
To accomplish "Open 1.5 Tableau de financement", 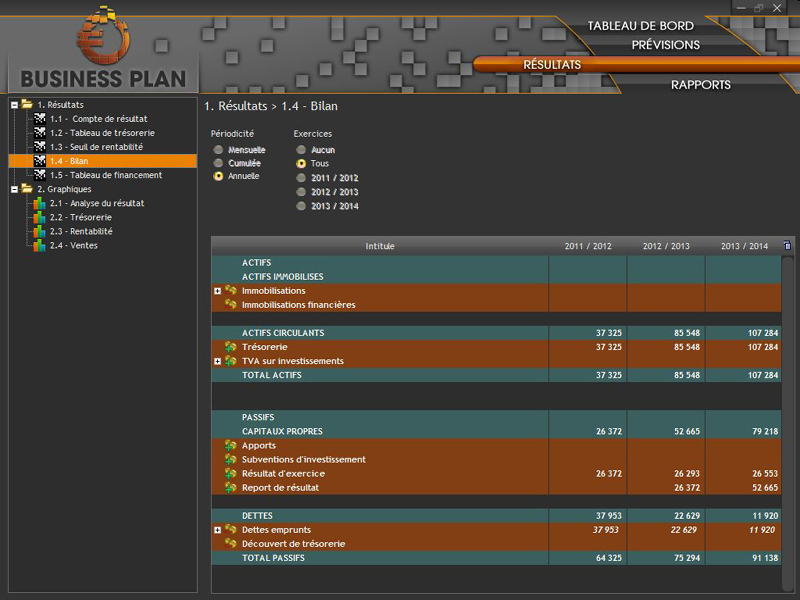I will click(106, 175).
